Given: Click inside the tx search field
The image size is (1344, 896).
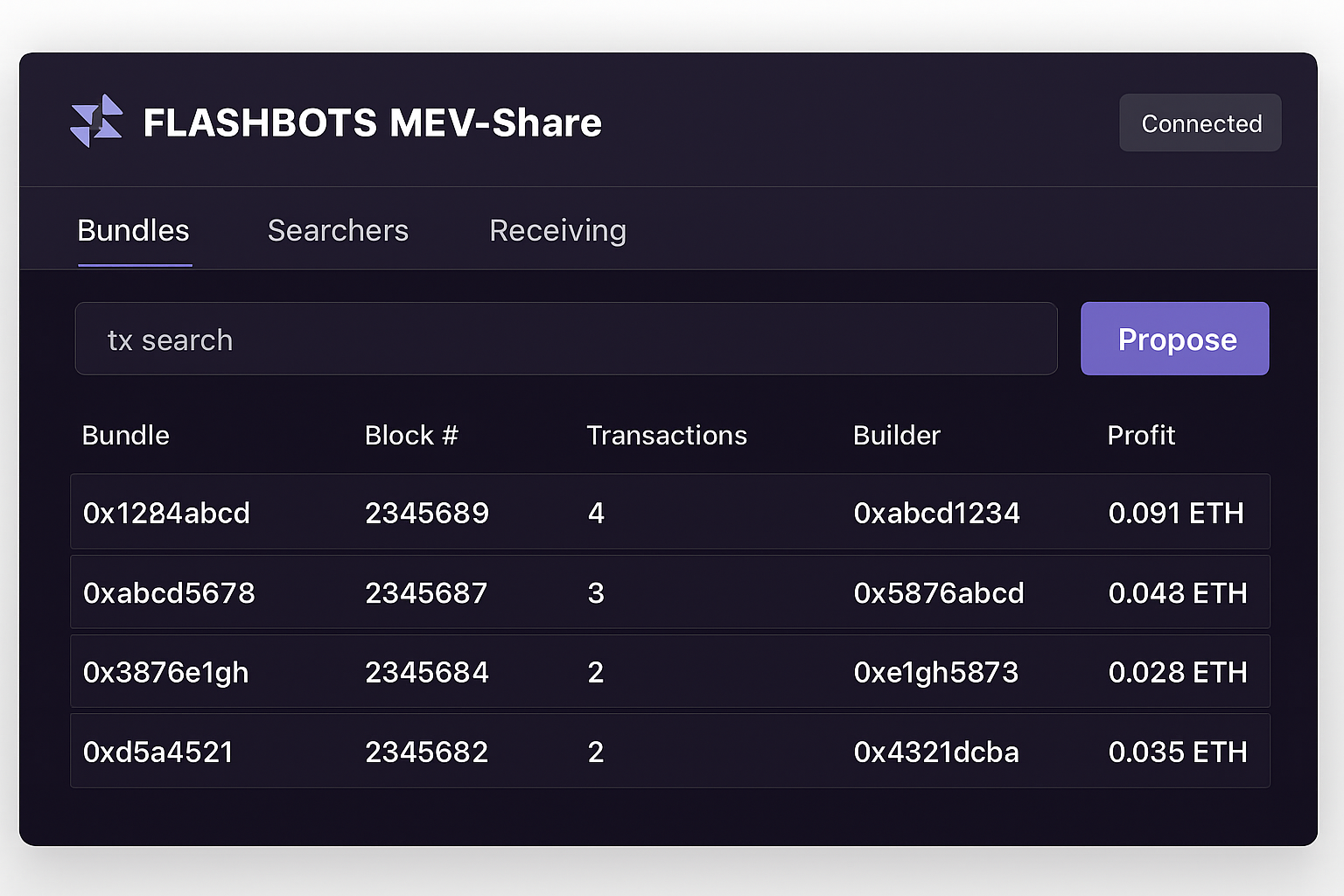Looking at the screenshot, I should coord(565,339).
